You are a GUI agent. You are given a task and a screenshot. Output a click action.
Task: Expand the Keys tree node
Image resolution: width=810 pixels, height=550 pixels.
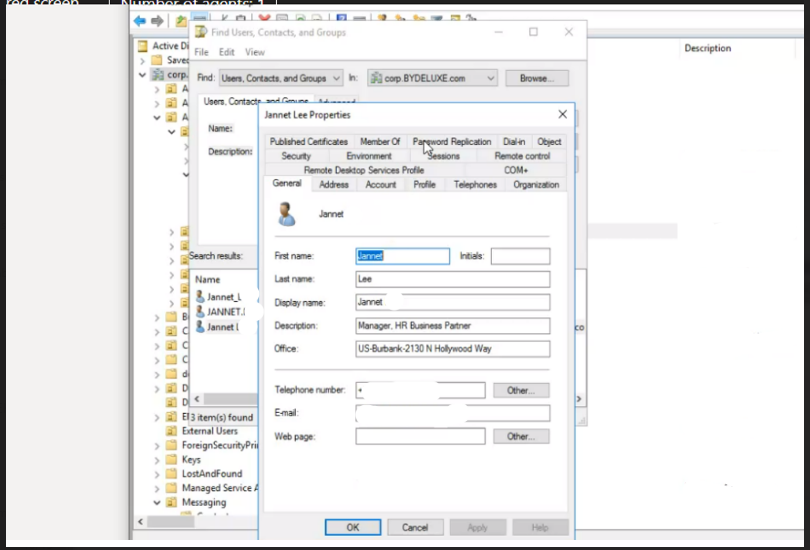(x=157, y=460)
